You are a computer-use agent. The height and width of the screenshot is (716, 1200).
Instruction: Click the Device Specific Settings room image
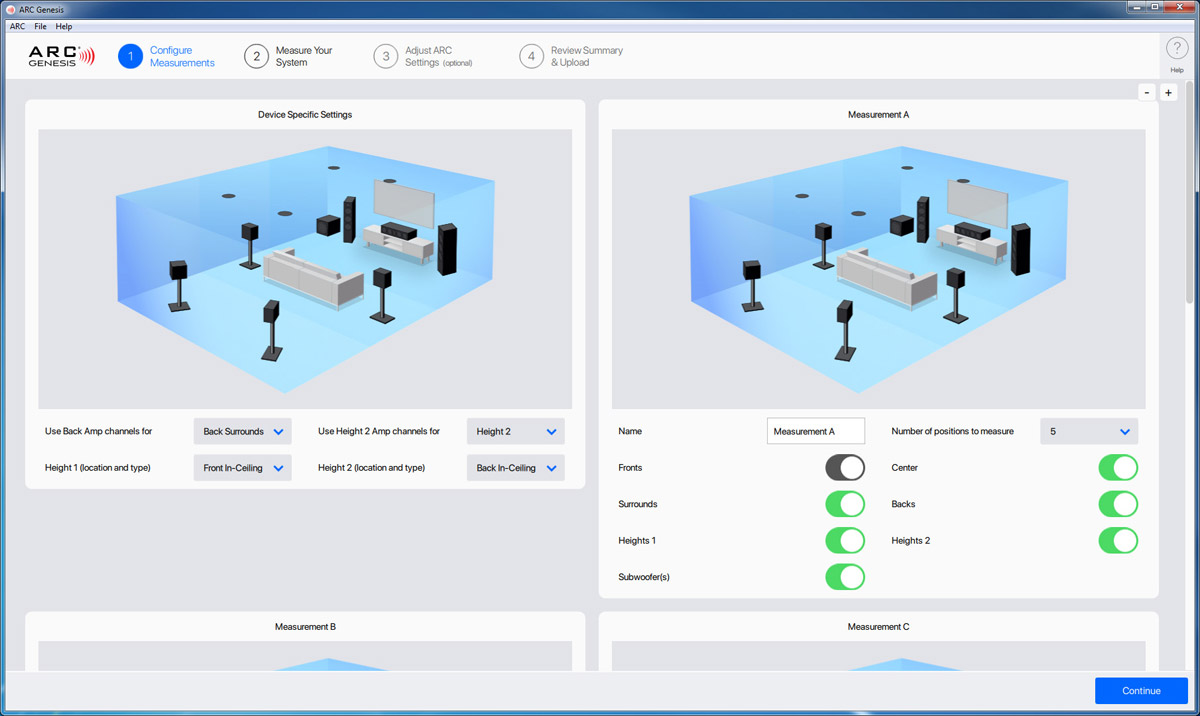(305, 269)
